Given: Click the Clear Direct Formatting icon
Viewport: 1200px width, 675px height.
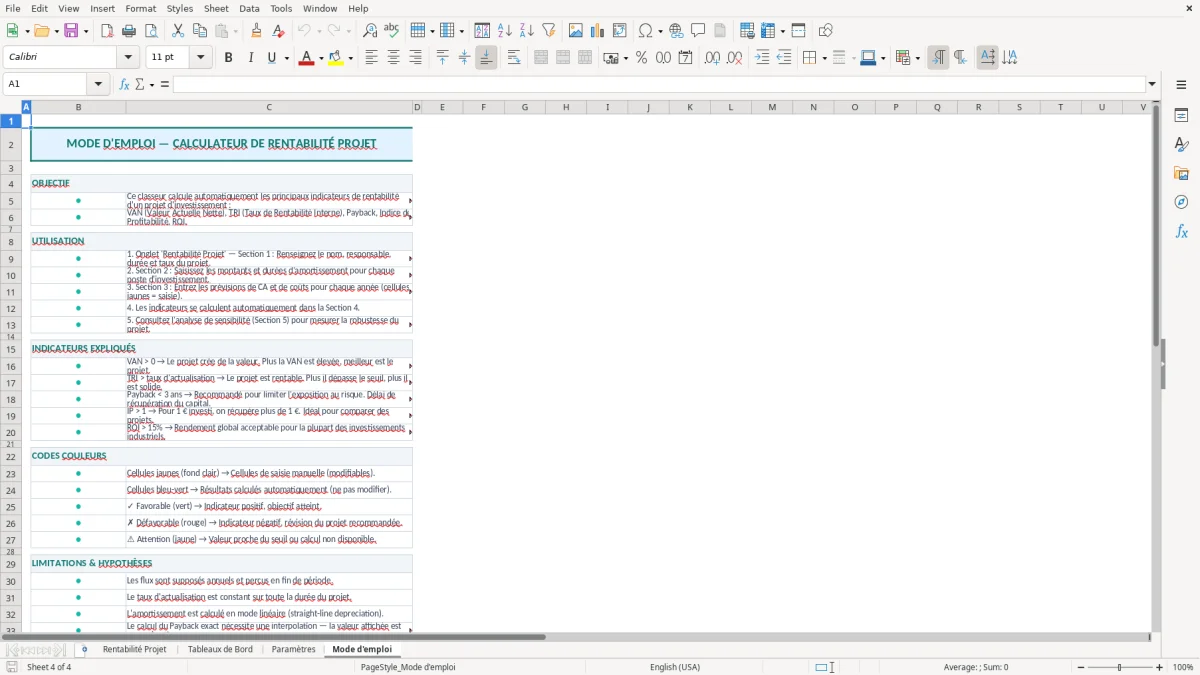Looking at the screenshot, I should [279, 31].
